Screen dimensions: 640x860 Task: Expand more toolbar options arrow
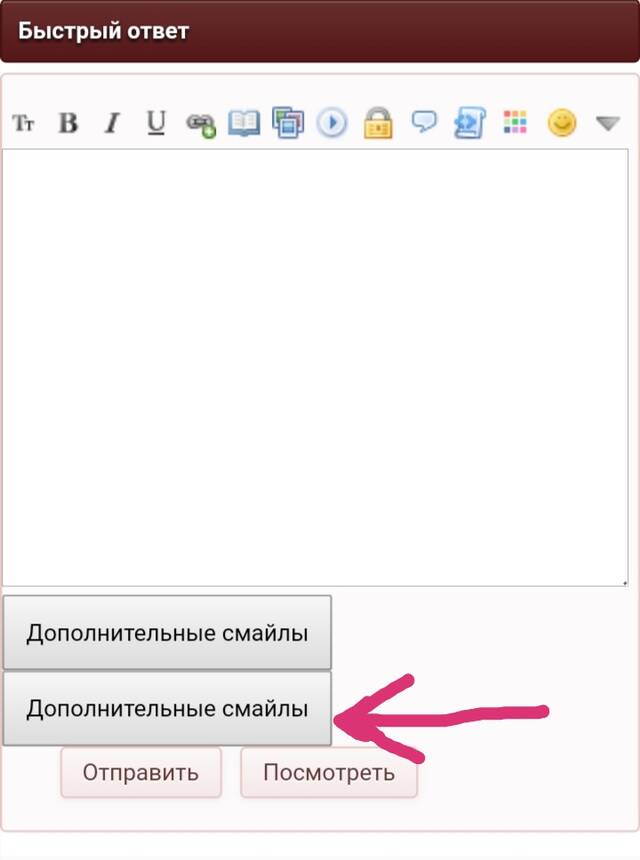click(x=608, y=123)
